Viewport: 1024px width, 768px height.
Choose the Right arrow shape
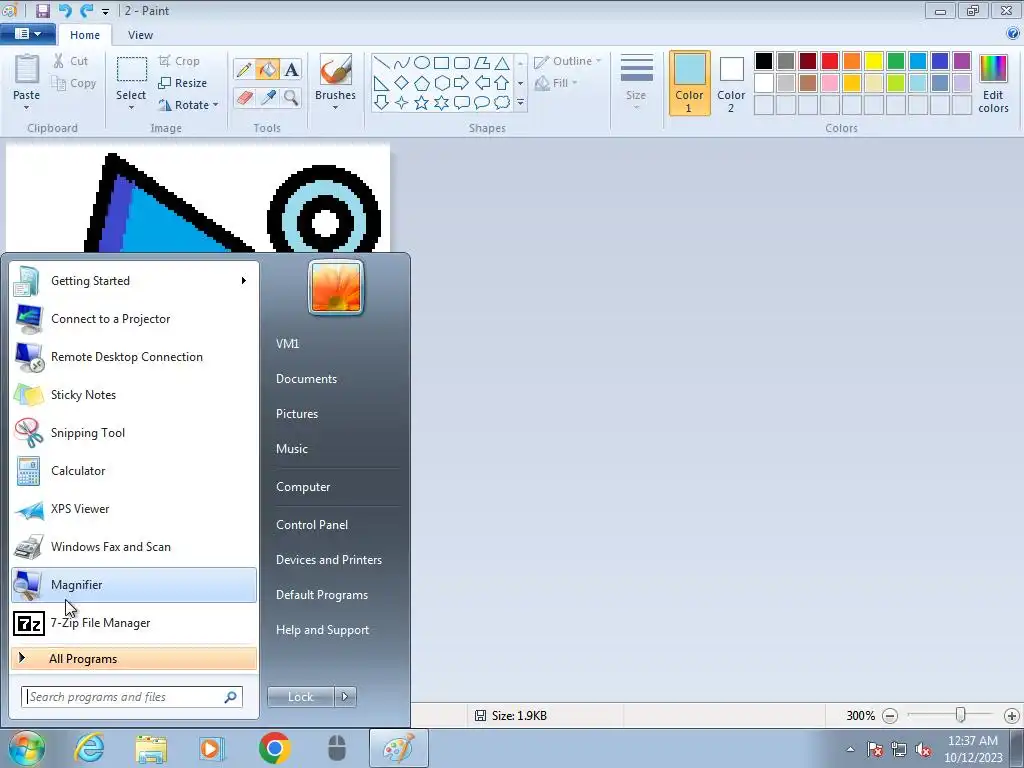coord(462,83)
